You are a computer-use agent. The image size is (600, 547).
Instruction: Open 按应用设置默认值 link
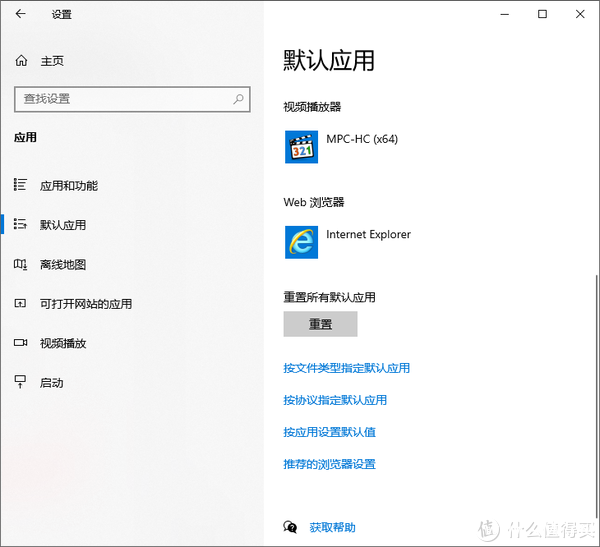329,432
